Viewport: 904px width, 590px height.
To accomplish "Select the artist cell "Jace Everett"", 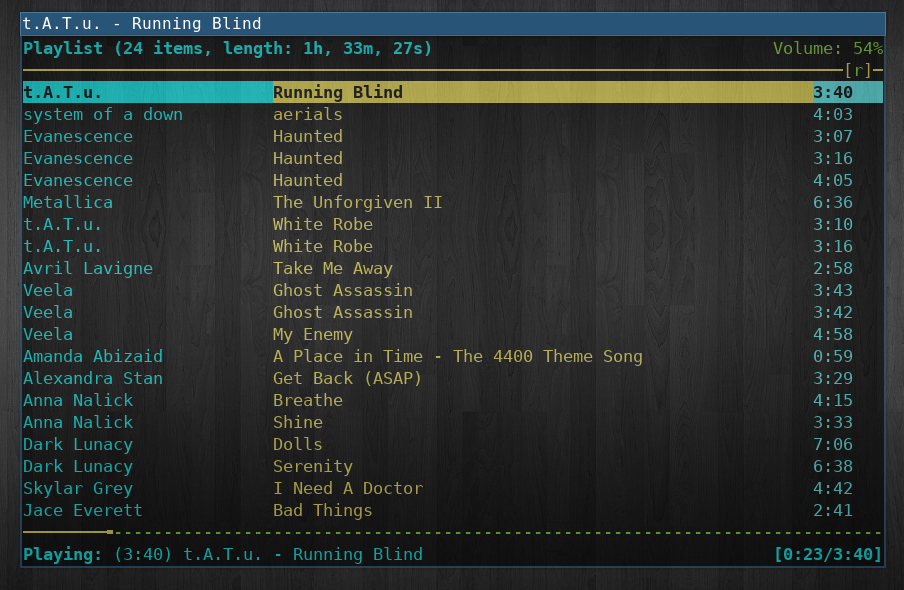I will pyautogui.click(x=83, y=510).
